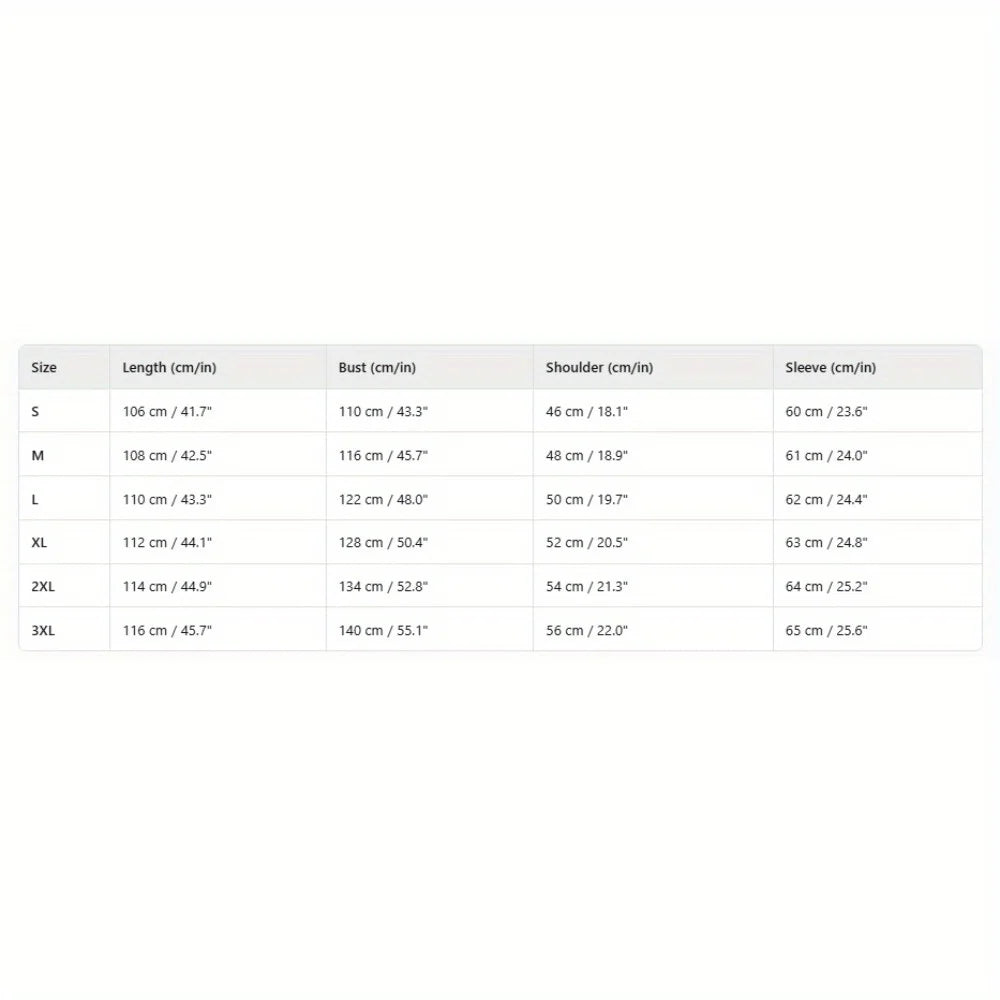1000x1000 pixels.
Task: Click the 50 cm / 19.7" shoulder cell
Action: pyautogui.click(x=586, y=499)
